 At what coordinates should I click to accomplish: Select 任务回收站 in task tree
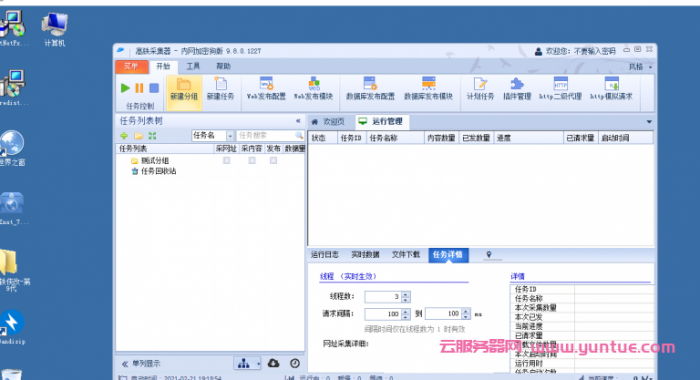pyautogui.click(x=158, y=171)
